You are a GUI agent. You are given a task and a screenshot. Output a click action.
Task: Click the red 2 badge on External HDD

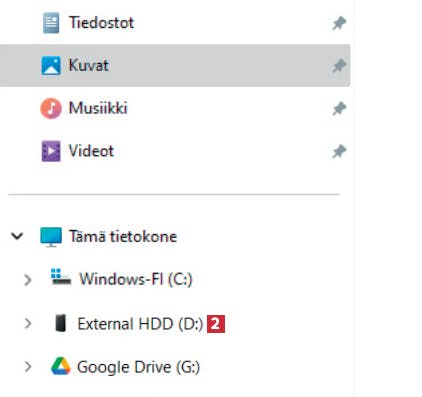coord(216,324)
